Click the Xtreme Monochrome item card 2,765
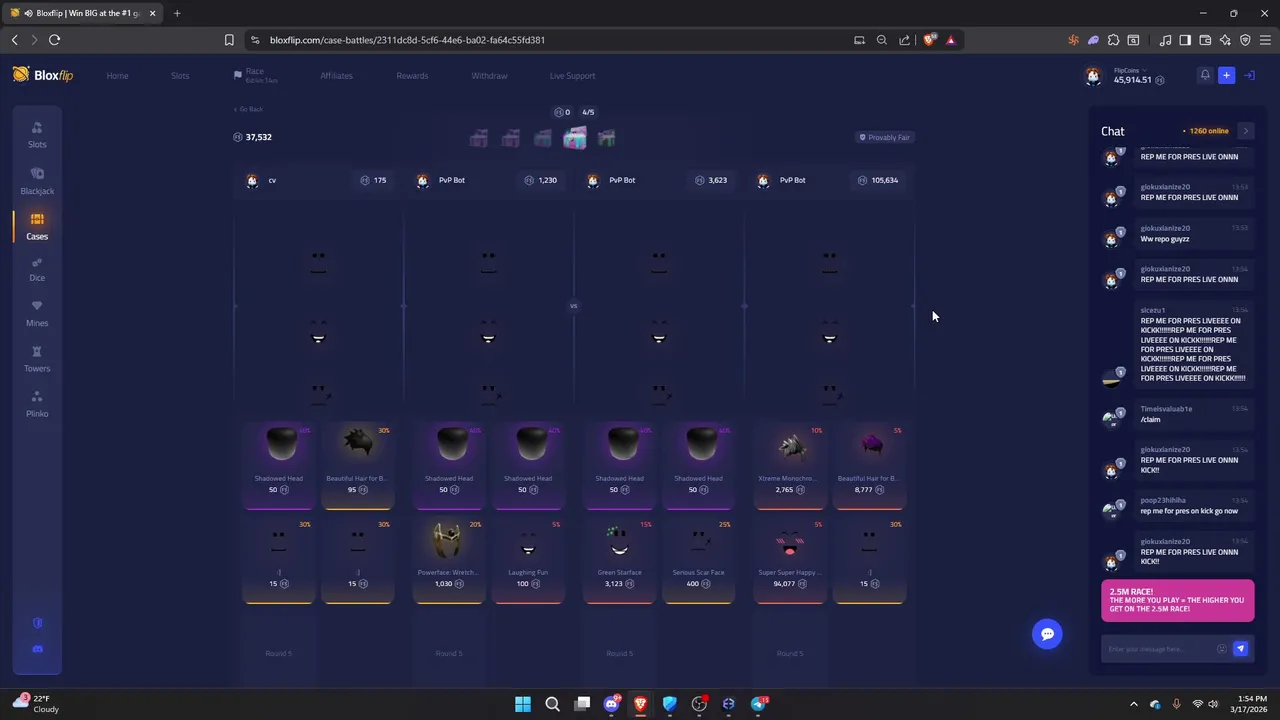This screenshot has height=720, width=1280. pyautogui.click(x=790, y=465)
